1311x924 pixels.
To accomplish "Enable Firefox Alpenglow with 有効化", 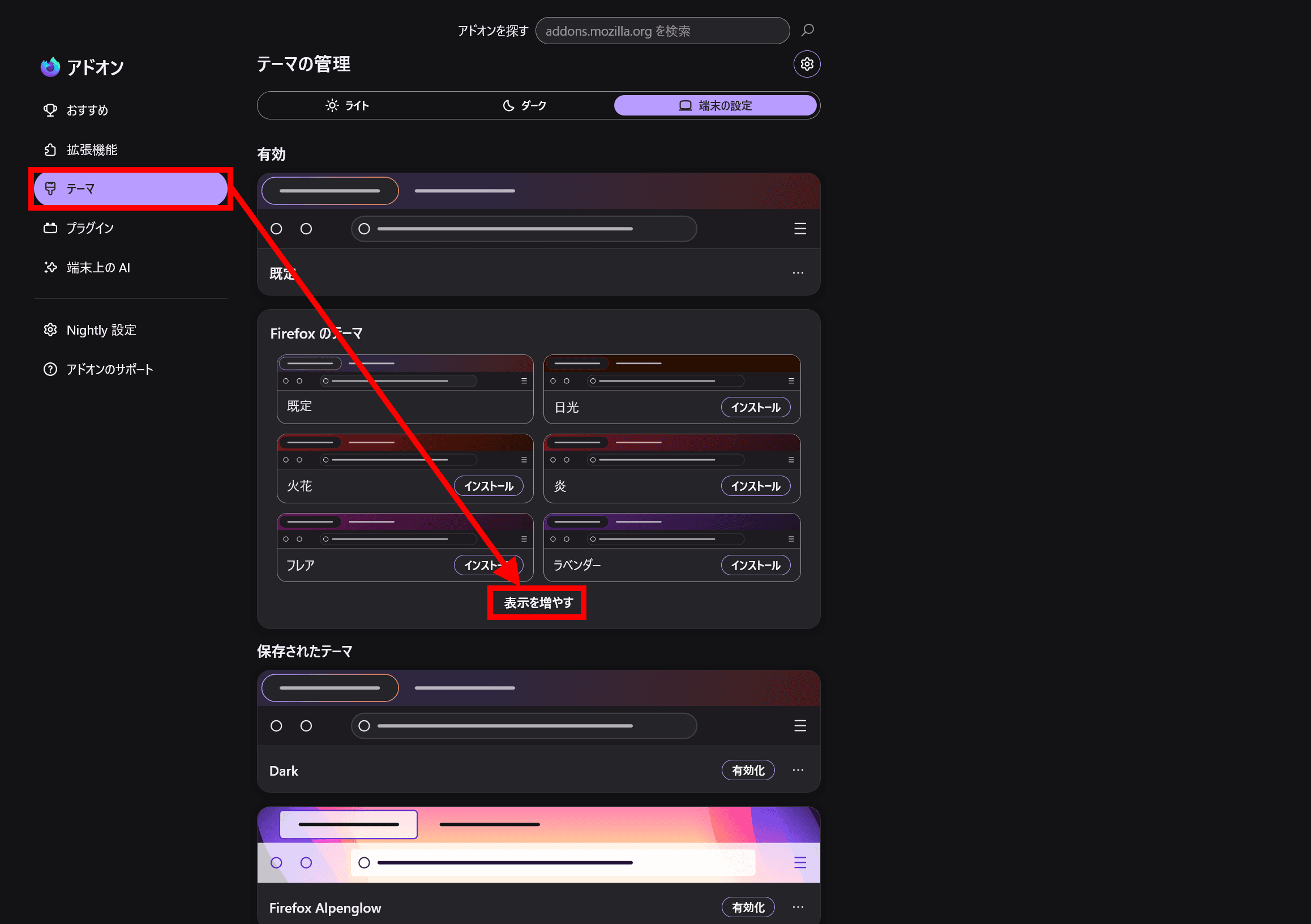I will point(748,907).
